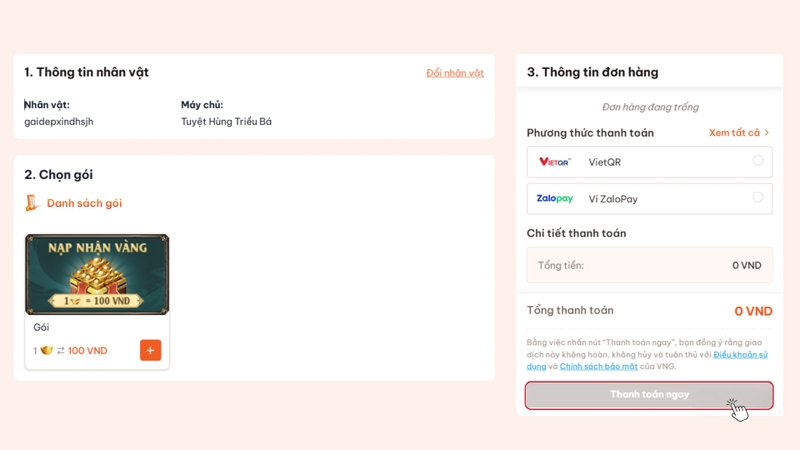The width and height of the screenshot is (800, 450).
Task: Click the Chi tiết thanh toán heading
Action: tap(576, 233)
